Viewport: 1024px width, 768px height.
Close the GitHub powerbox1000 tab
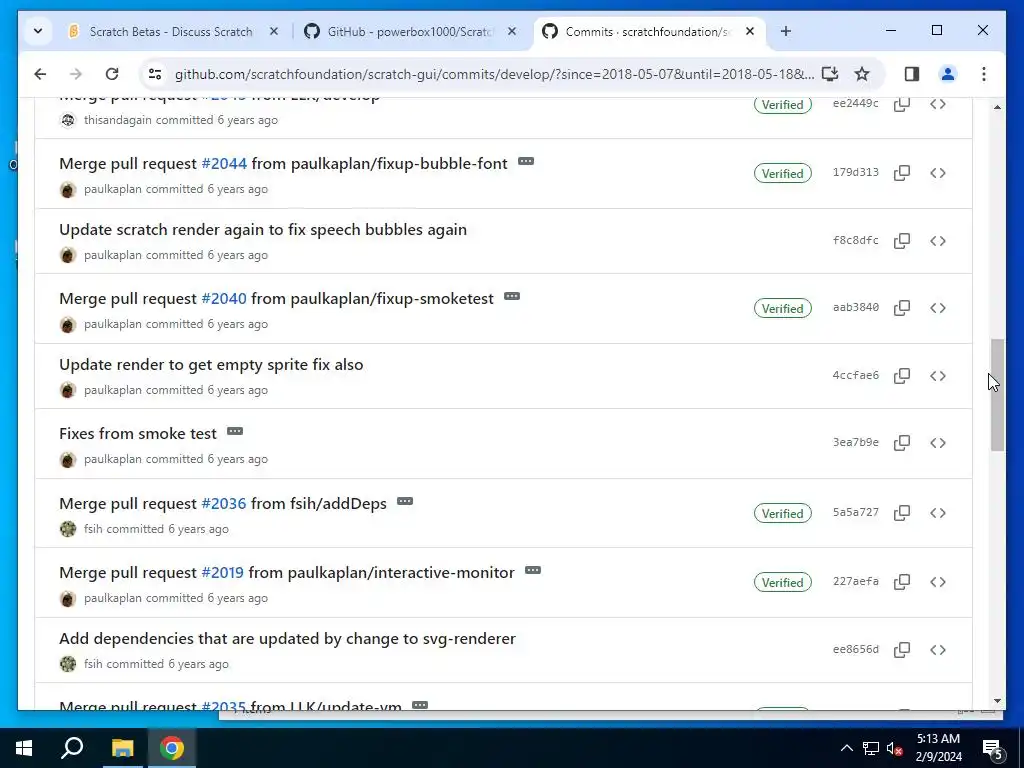point(512,31)
